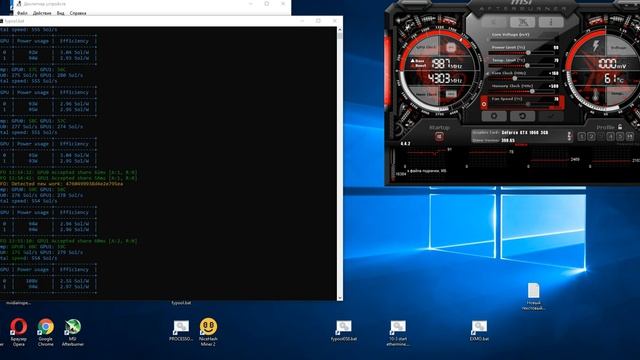The width and height of the screenshot is (640, 360).
Task: Click the thermometer icon on right gauge
Action: [x=596, y=95]
